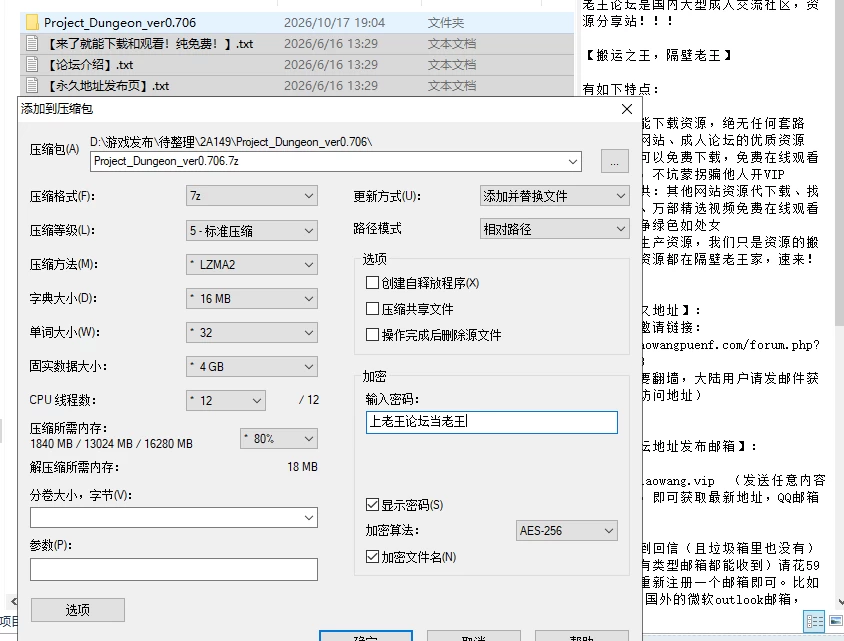
Task: Select file 【来了就能下载和观看!纯免费!】.txt
Action: pos(297,44)
